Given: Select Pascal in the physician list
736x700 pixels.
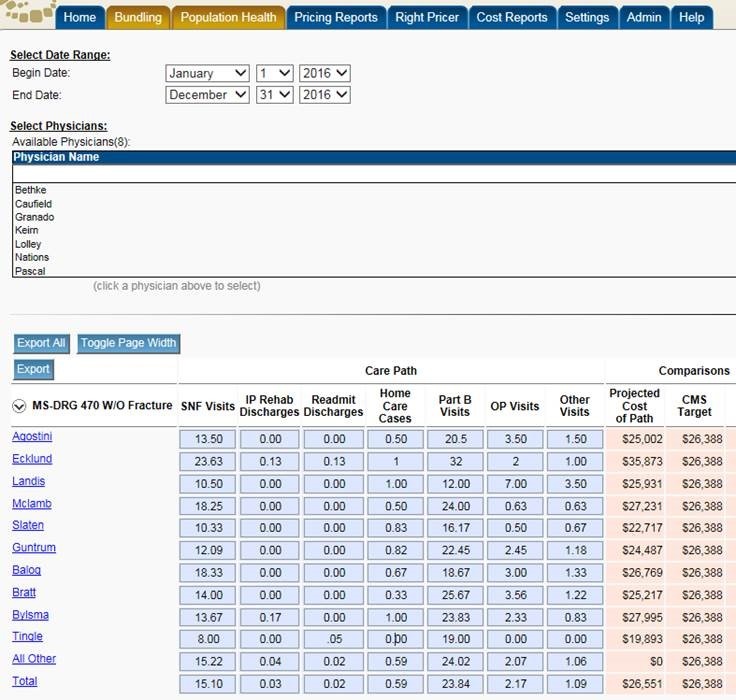Looking at the screenshot, I should [30, 271].
